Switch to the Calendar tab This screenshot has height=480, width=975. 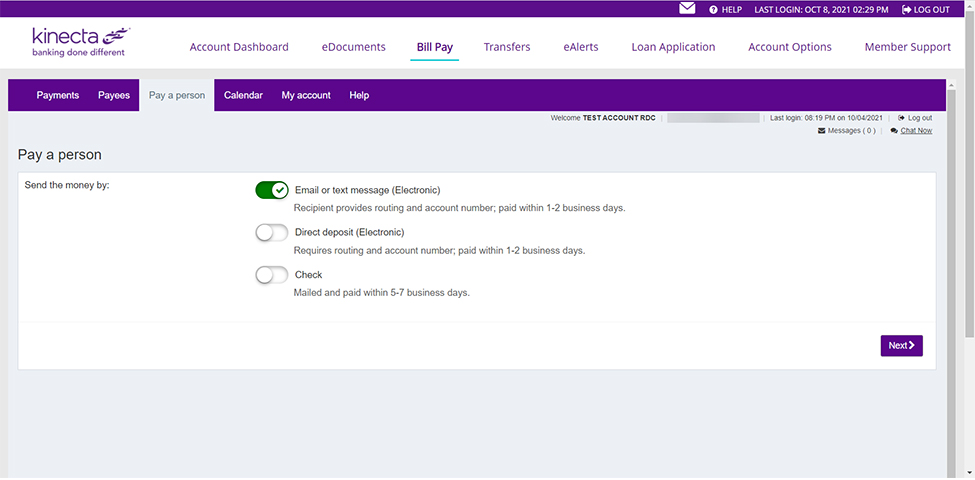click(243, 96)
